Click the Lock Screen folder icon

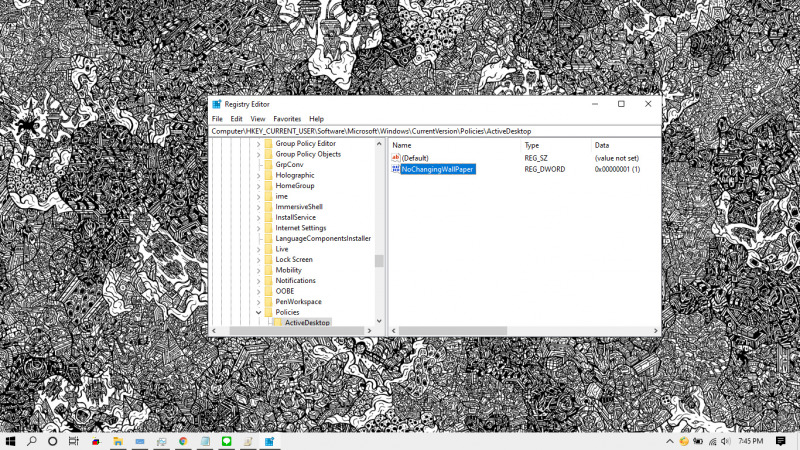pyautogui.click(x=268, y=259)
